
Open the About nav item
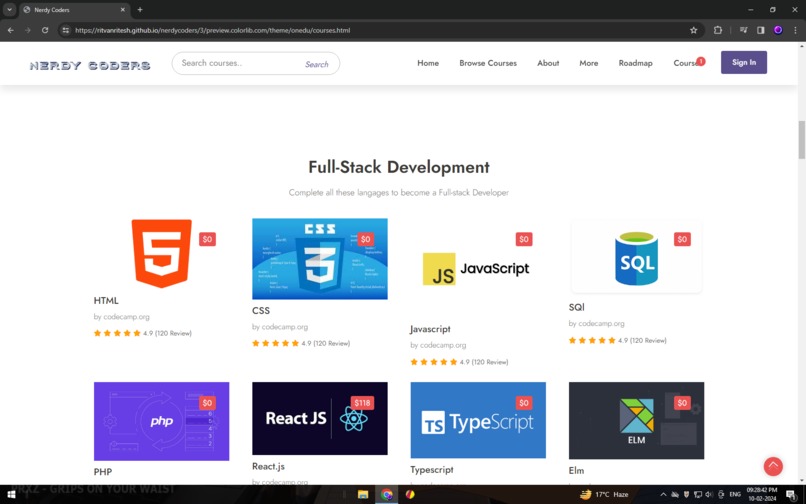(548, 63)
